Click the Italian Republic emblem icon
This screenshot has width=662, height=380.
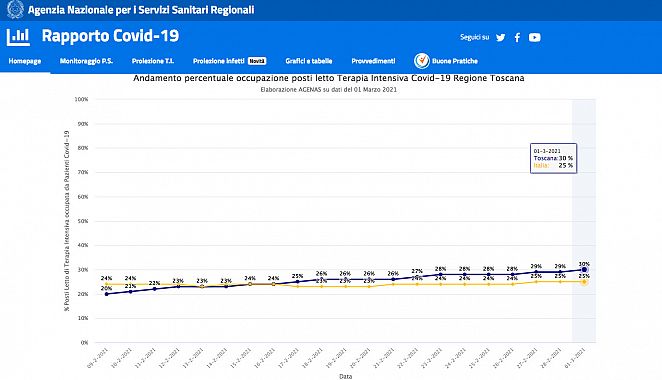[x=16, y=9]
